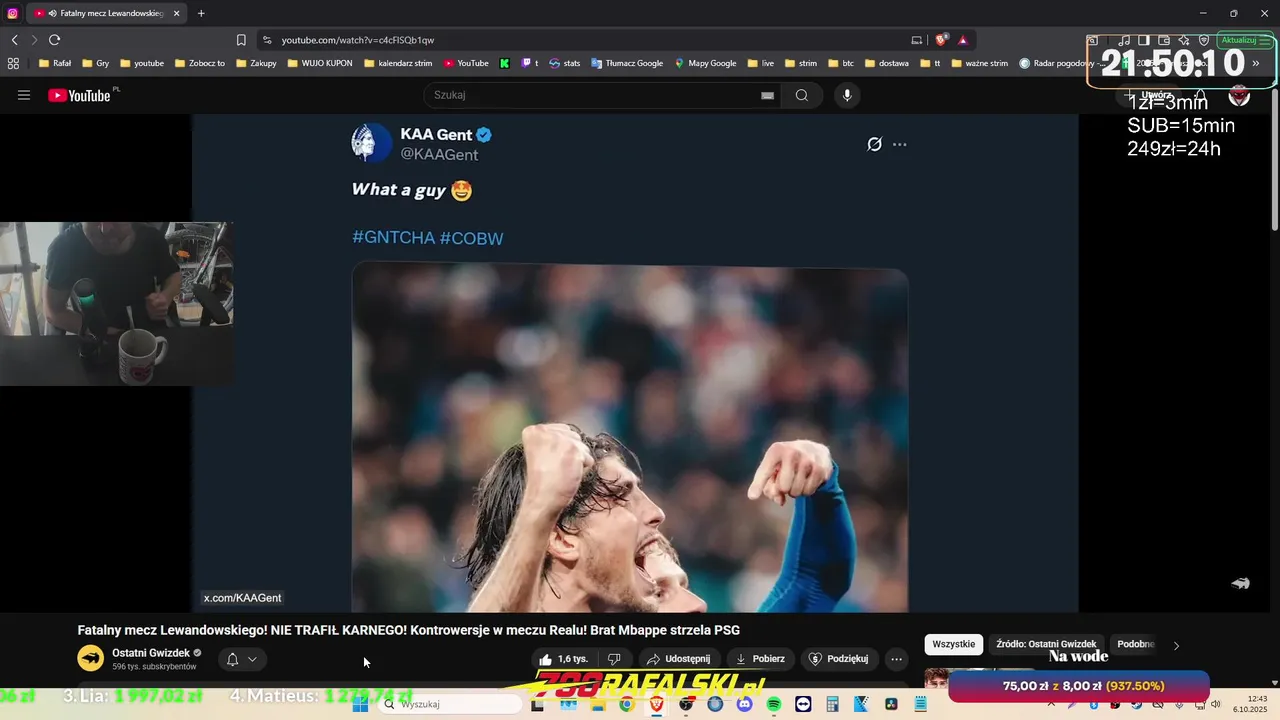Image resolution: width=1280 pixels, height=720 pixels.
Task: Select the Podobne filter chip
Action: (1135, 644)
